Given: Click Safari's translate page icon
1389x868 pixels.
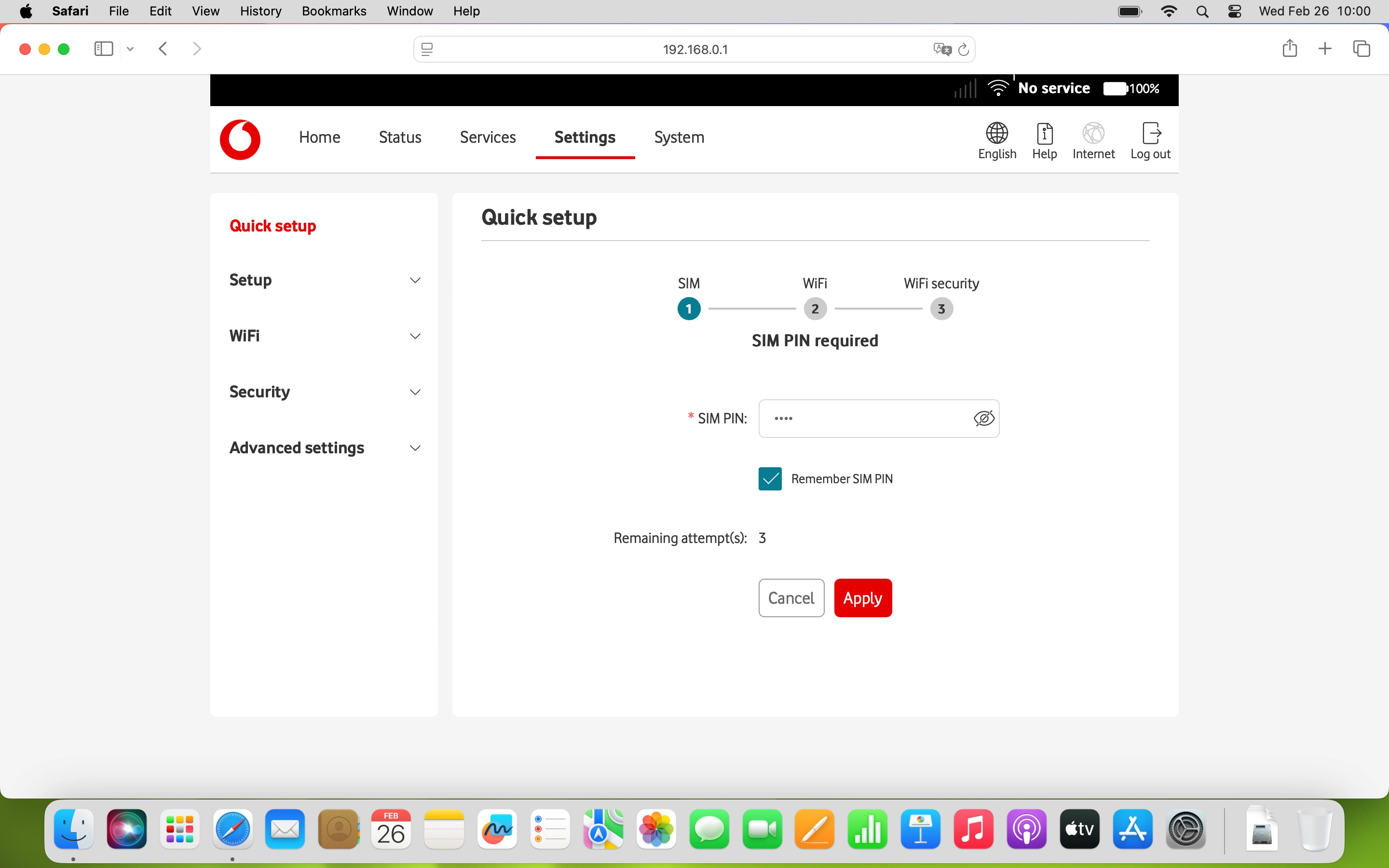Looking at the screenshot, I should [x=942, y=49].
